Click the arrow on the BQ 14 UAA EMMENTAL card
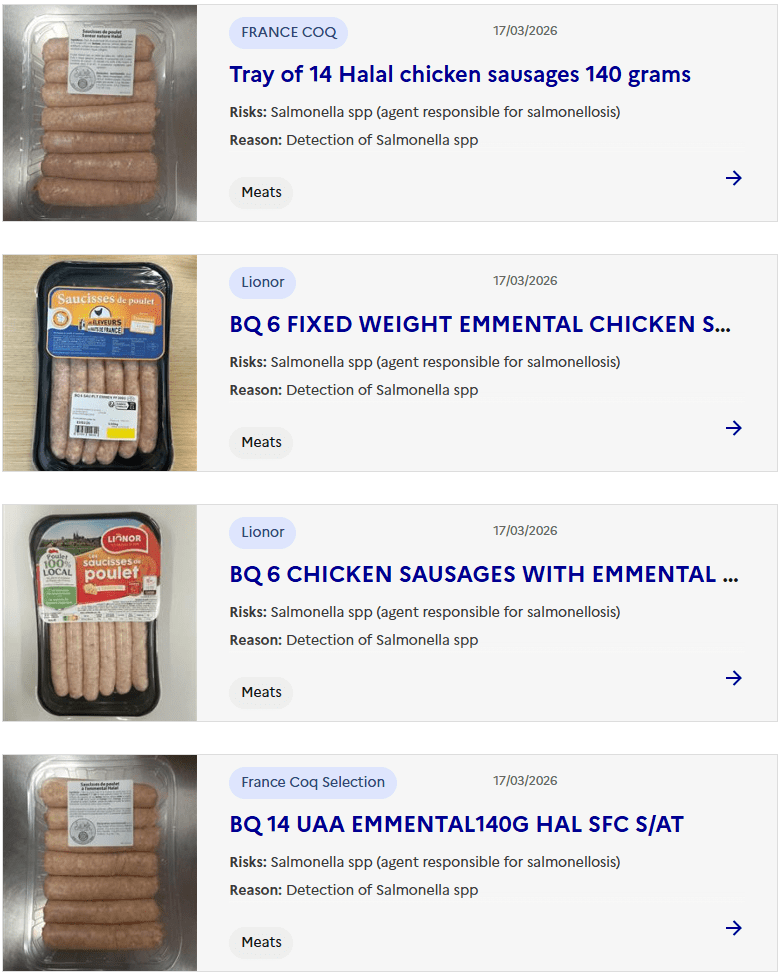Viewport: 783px width, 975px height. 734,928
